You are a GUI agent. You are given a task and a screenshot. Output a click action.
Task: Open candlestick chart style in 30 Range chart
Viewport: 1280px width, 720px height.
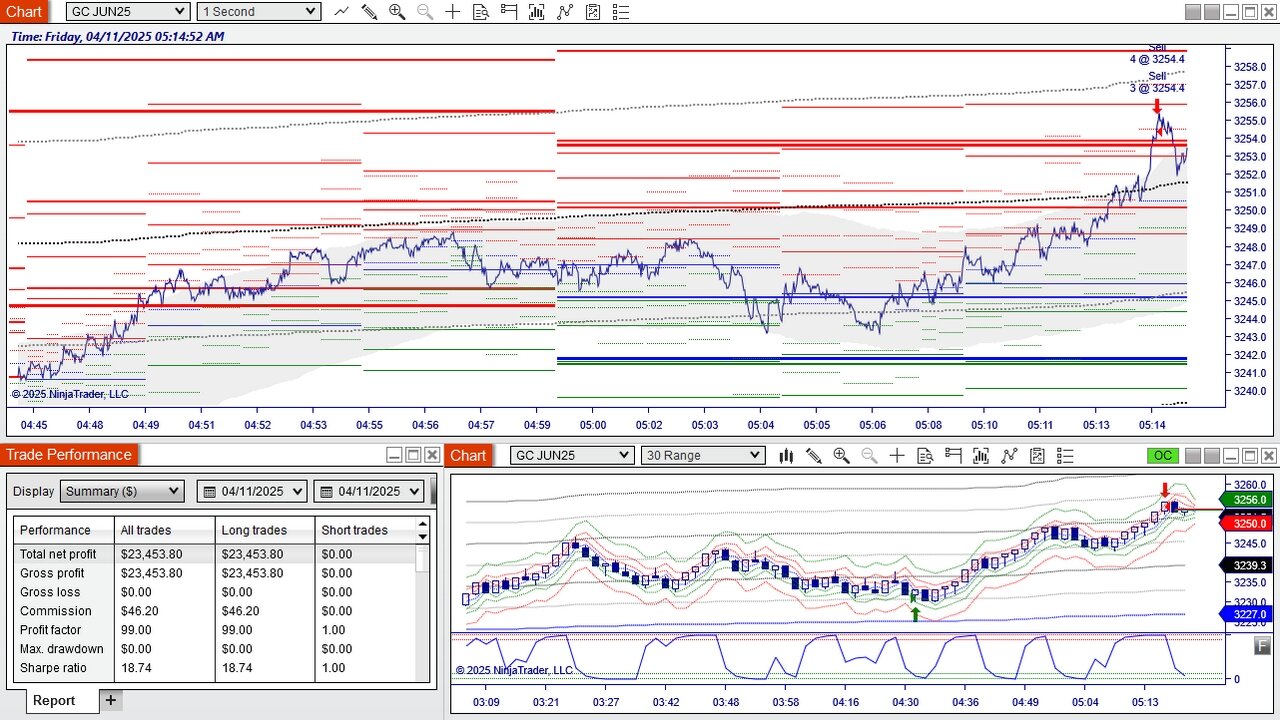pyautogui.click(x=786, y=455)
